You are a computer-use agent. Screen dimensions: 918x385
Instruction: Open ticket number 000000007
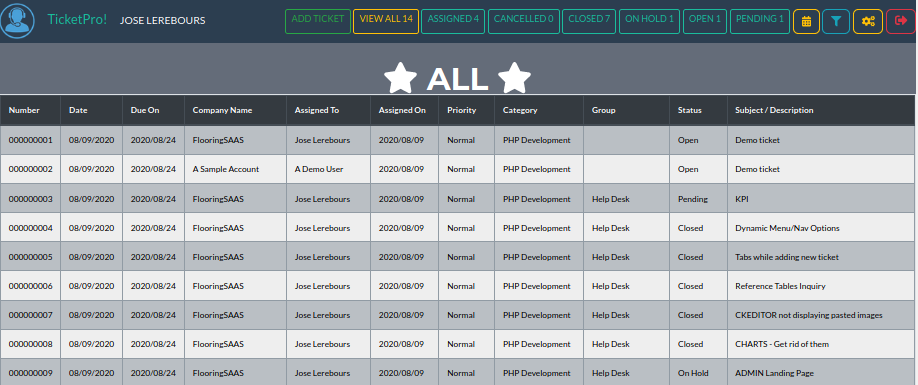pyautogui.click(x=30, y=315)
